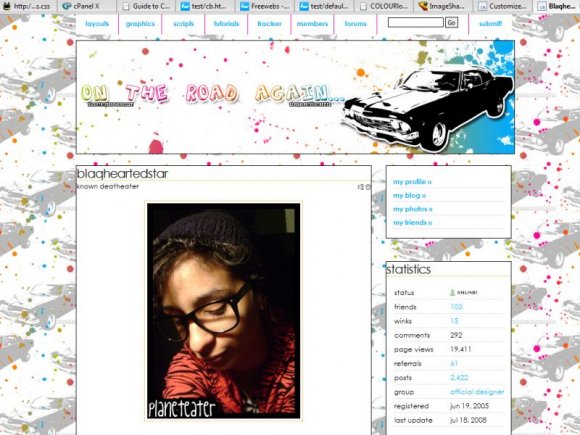
Task: Open the 'my profile »' sidebar link
Action: 412,182
